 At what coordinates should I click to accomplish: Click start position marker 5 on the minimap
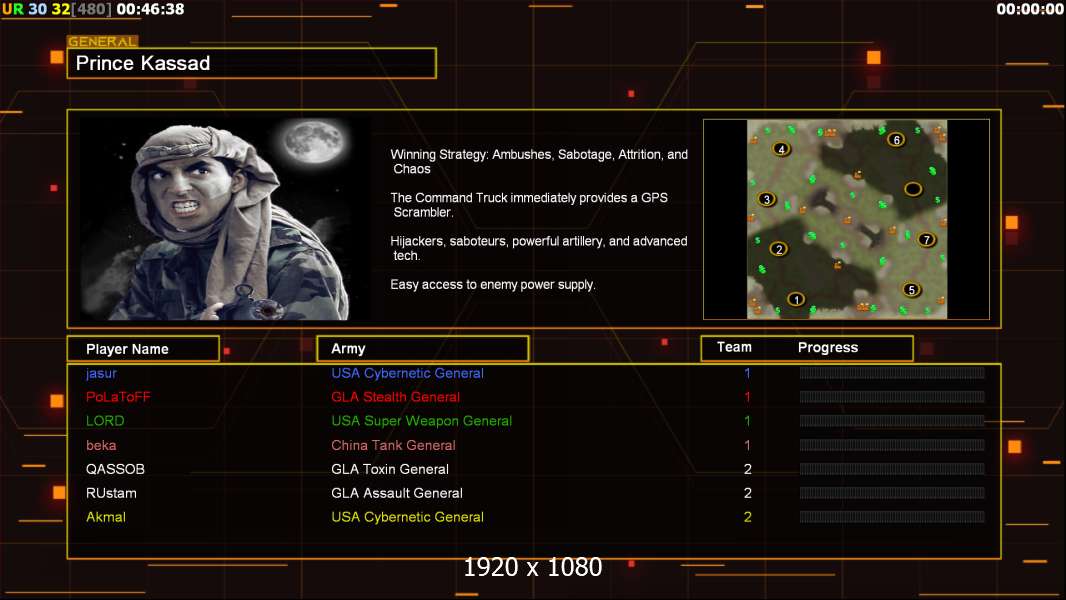pos(912,290)
